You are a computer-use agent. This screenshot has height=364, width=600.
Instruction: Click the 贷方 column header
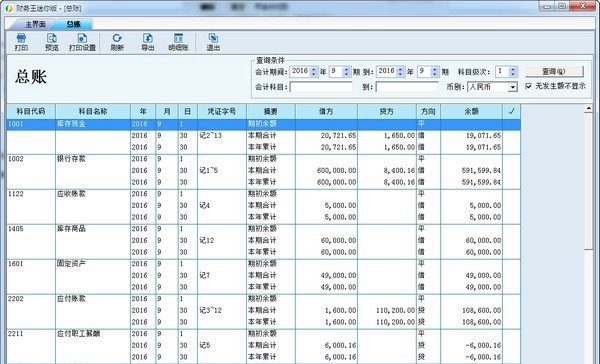(x=387, y=111)
